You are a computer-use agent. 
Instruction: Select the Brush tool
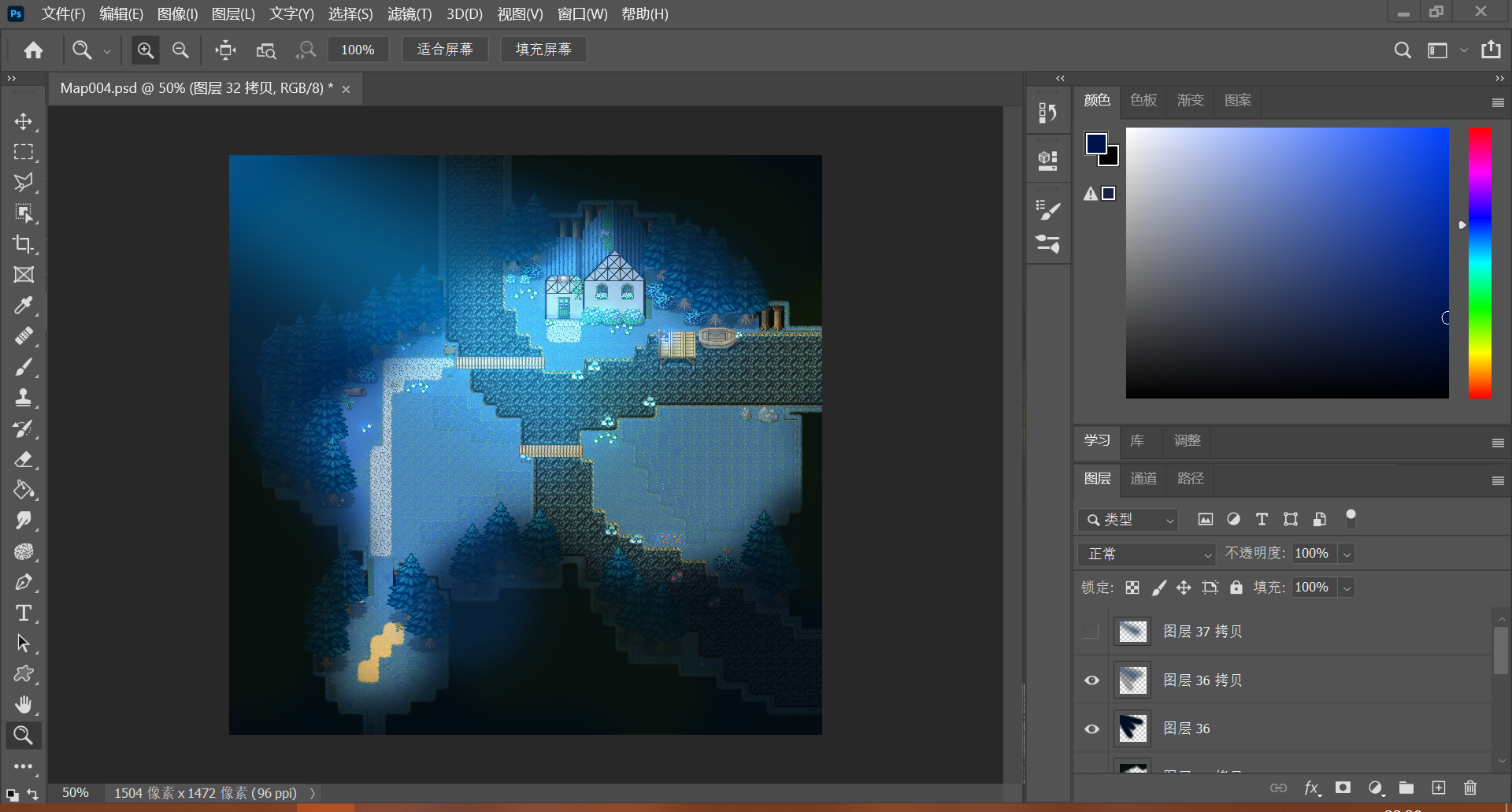tap(24, 367)
